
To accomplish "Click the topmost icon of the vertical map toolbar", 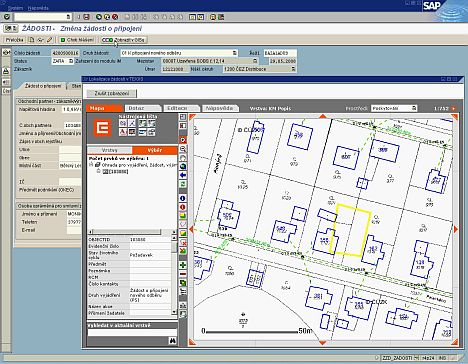I will 183,117.
